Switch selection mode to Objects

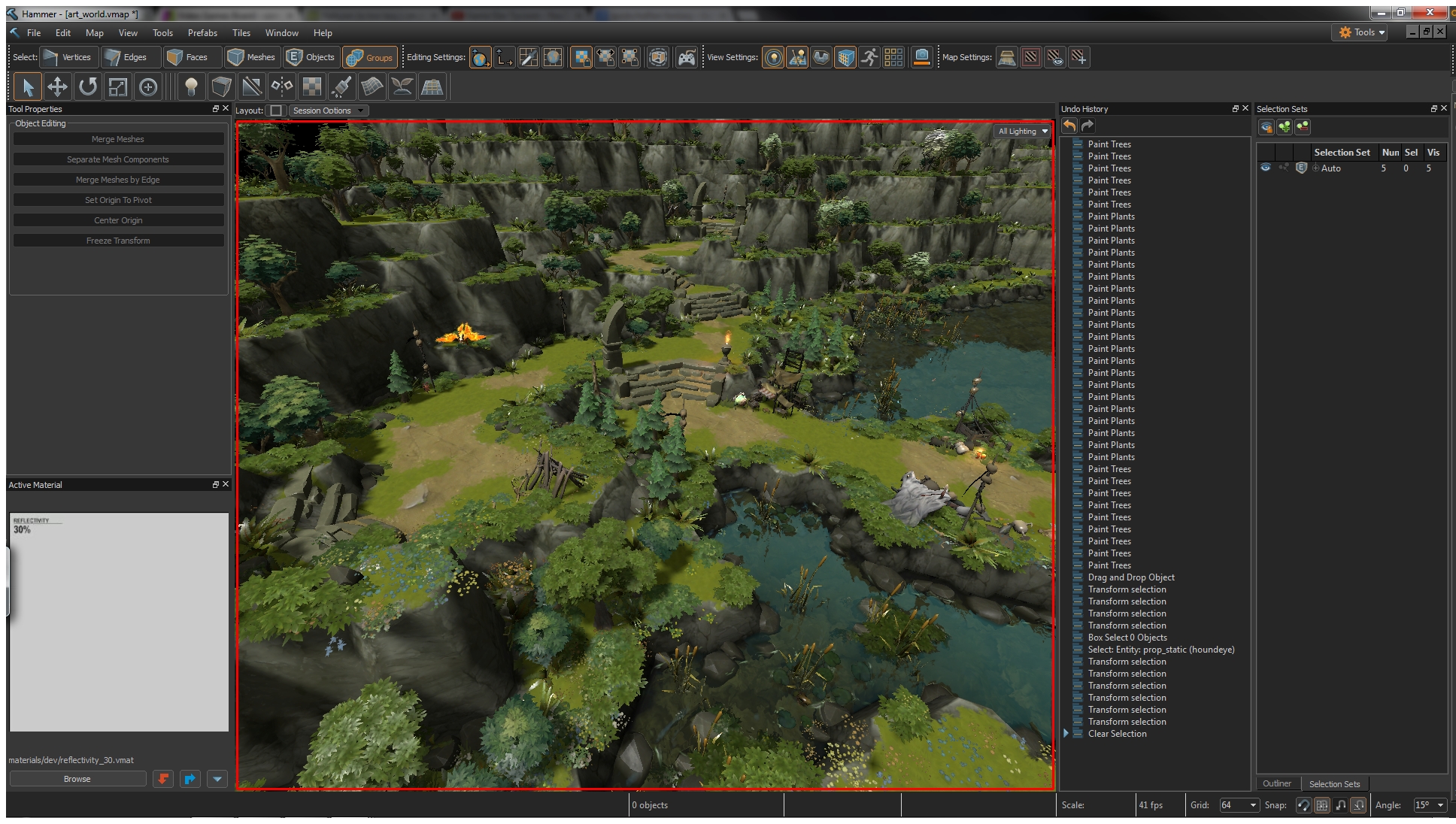(311, 57)
